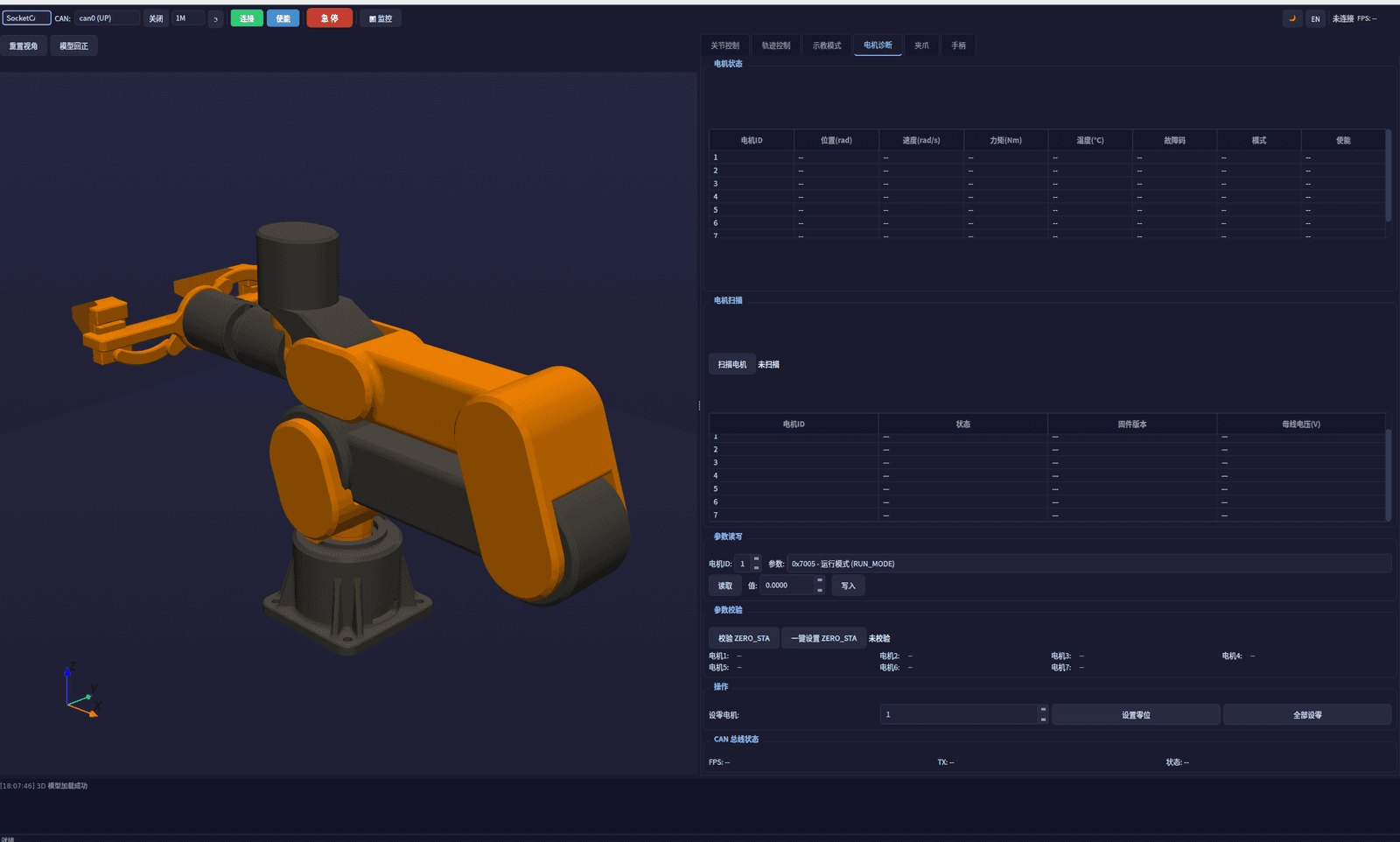Toggle dark mode with the moon icon

(1292, 18)
